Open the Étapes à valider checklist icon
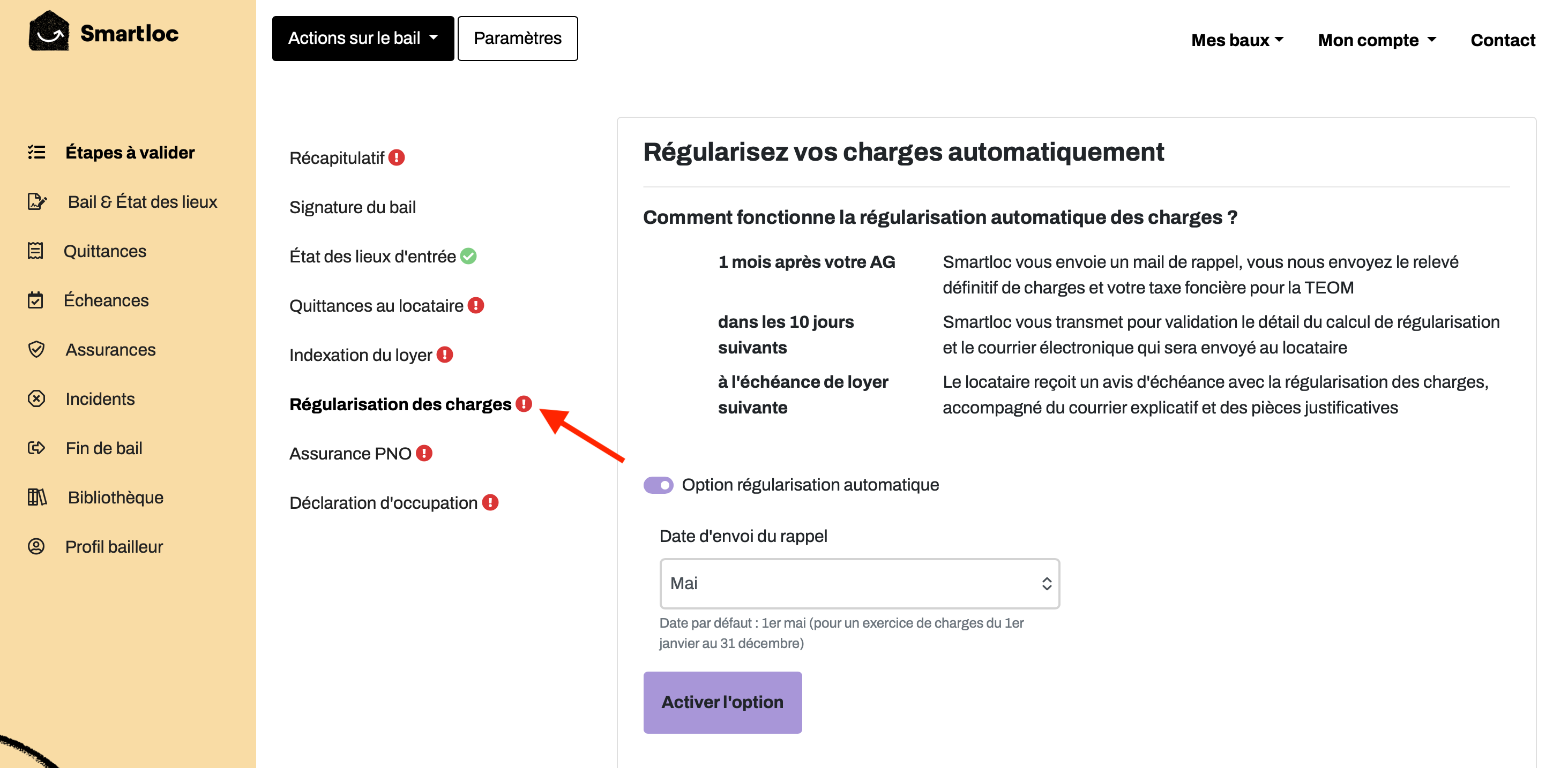The height and width of the screenshot is (768, 1568). point(36,152)
